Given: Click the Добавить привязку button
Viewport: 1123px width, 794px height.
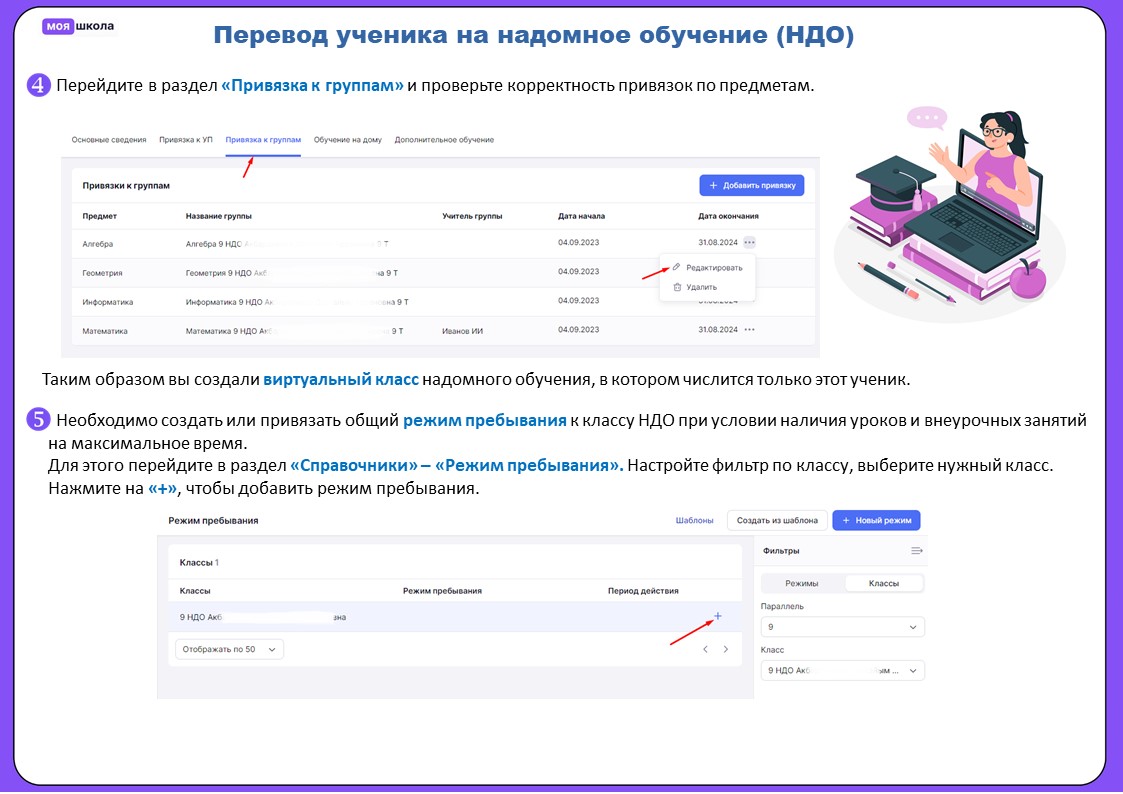Looking at the screenshot, I should (751, 185).
